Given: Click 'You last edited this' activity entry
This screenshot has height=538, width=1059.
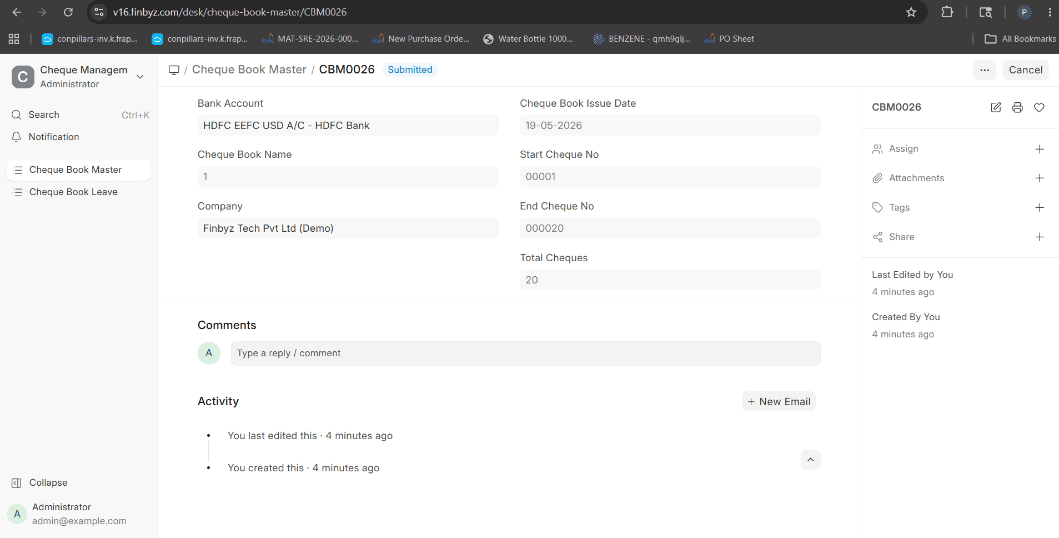Looking at the screenshot, I should tap(309, 436).
